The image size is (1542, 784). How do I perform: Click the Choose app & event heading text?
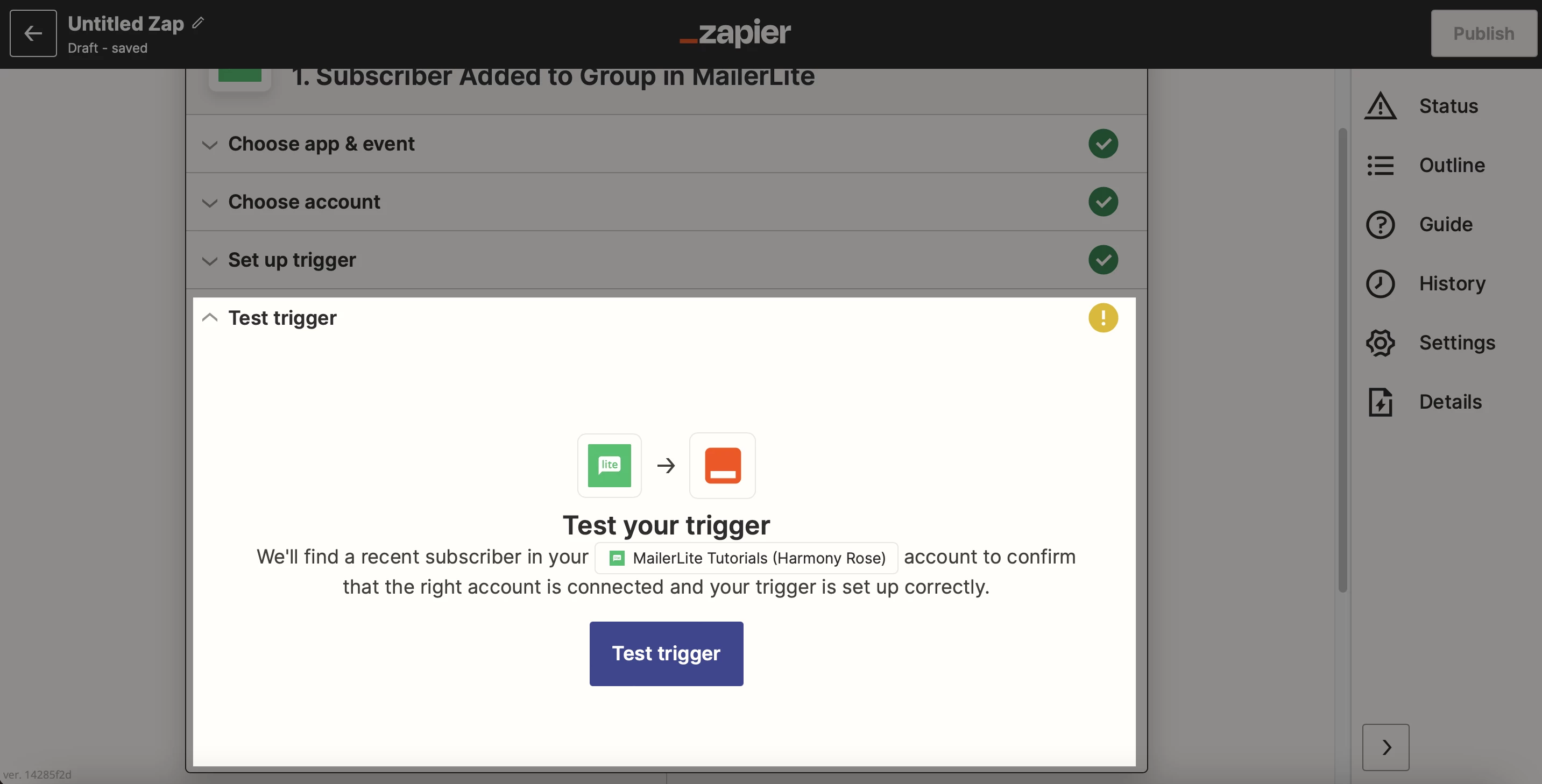coord(321,144)
